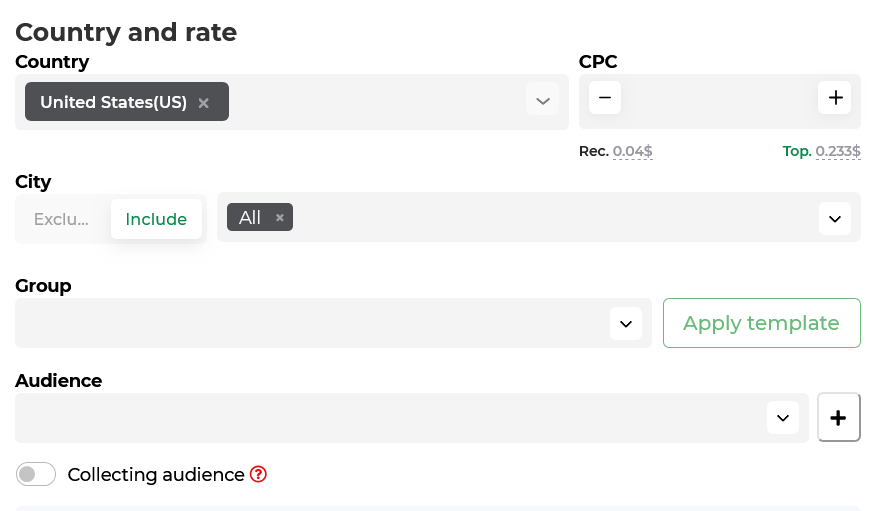Click the Group selection field

coord(310,323)
